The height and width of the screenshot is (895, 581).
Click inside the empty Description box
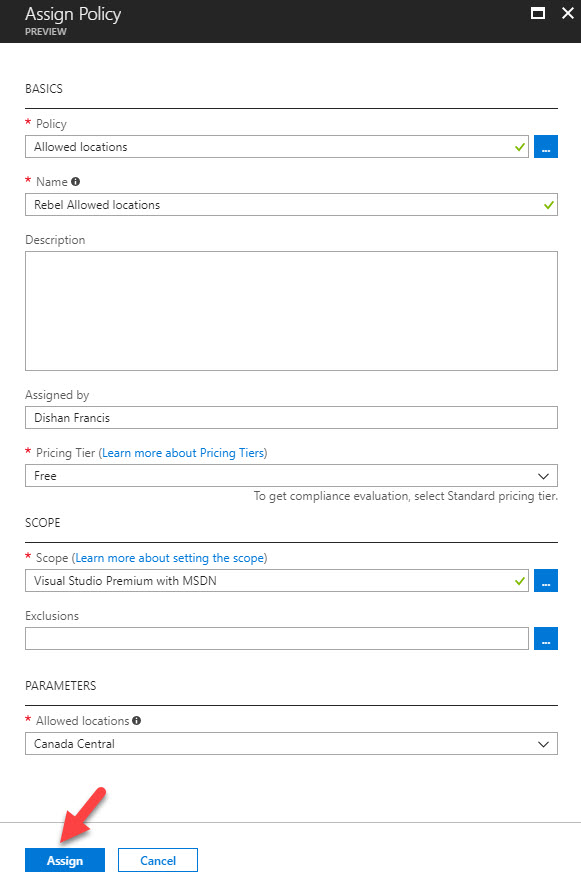[291, 311]
